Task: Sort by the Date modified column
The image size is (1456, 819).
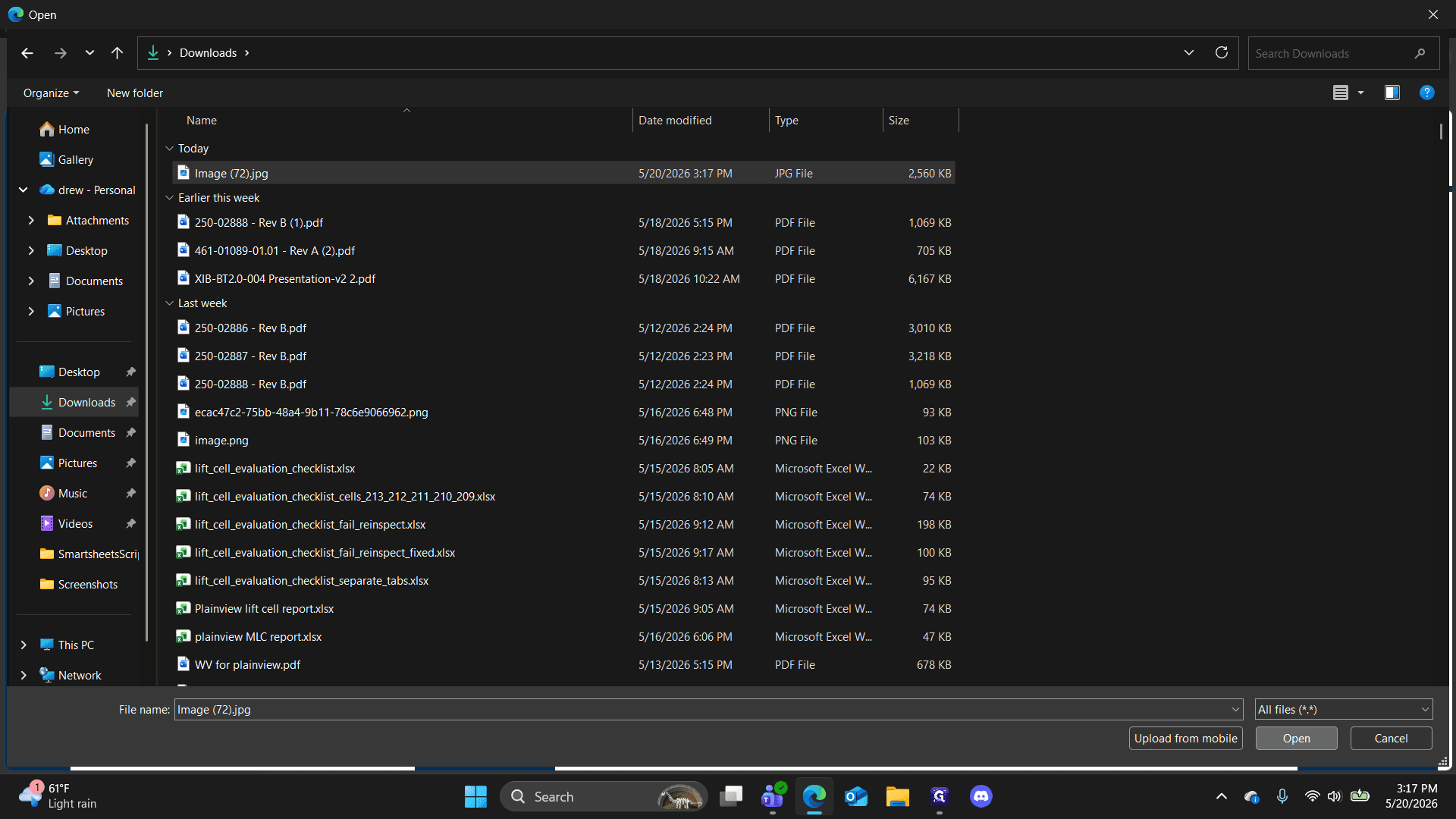Action: [x=675, y=121]
